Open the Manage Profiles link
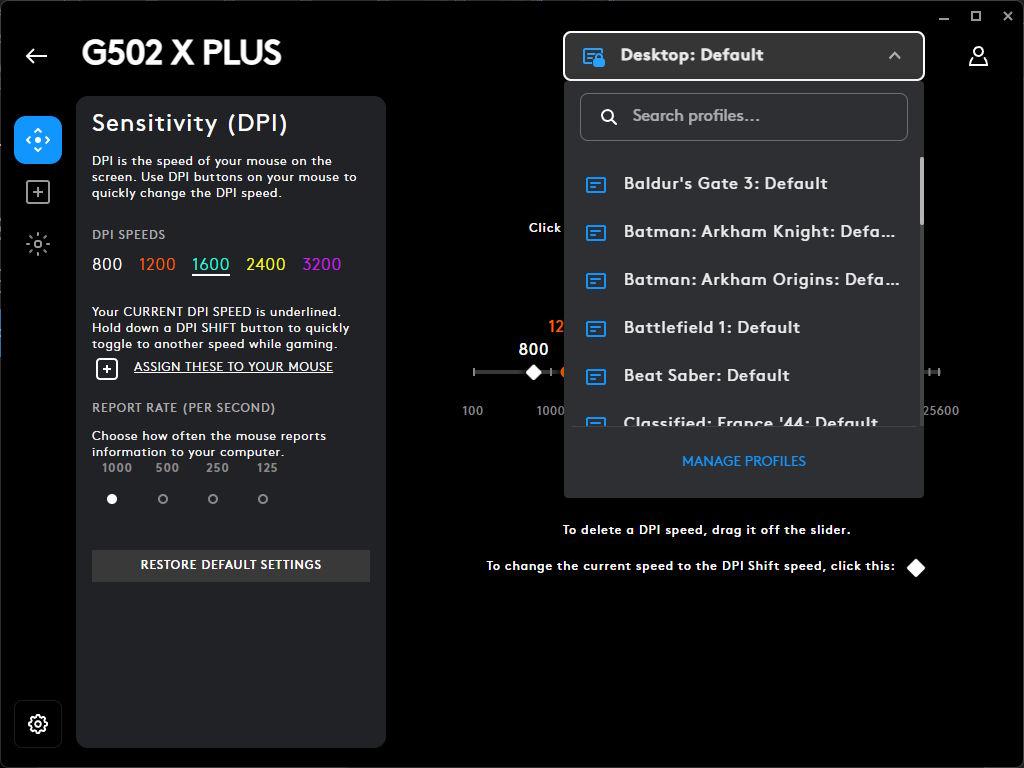Screen dimensions: 1024x768 point(744,461)
